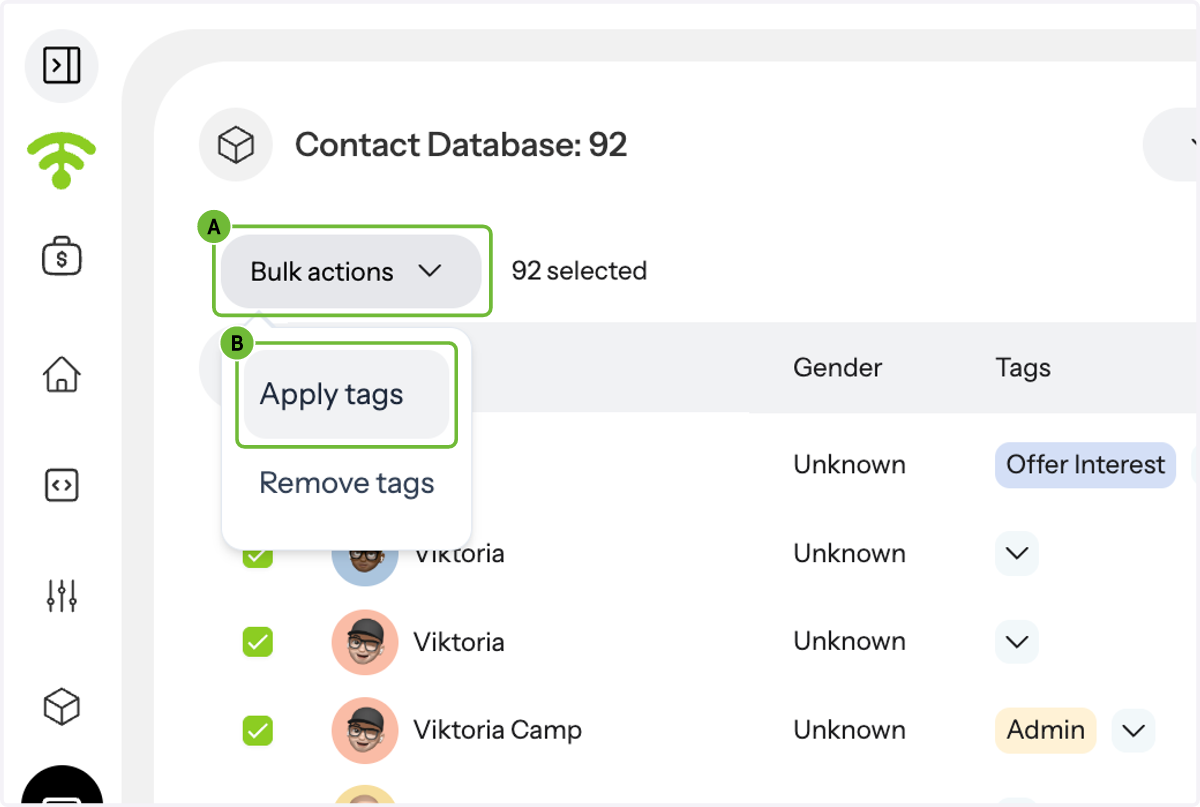The width and height of the screenshot is (1200, 807).
Task: Click the Tags column header
Action: [x=1023, y=368]
